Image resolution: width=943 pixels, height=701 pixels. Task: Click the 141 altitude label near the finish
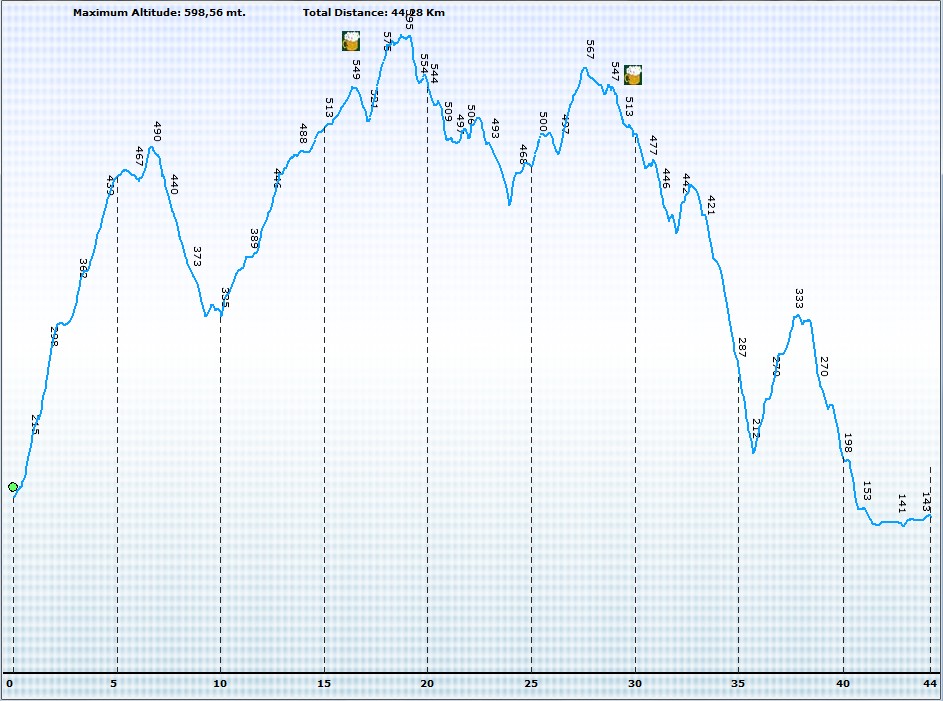click(902, 503)
